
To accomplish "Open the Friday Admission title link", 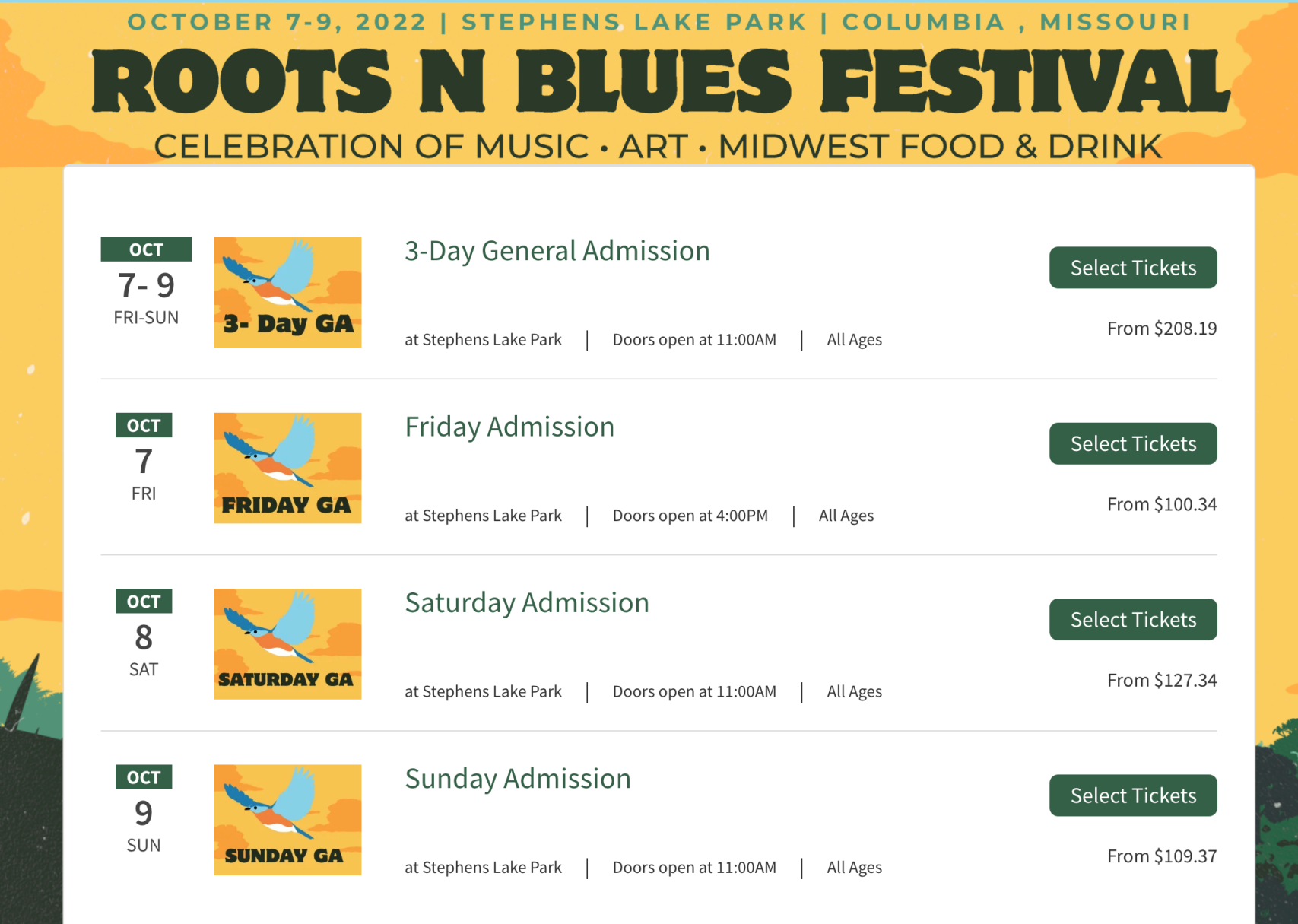I will pos(509,427).
